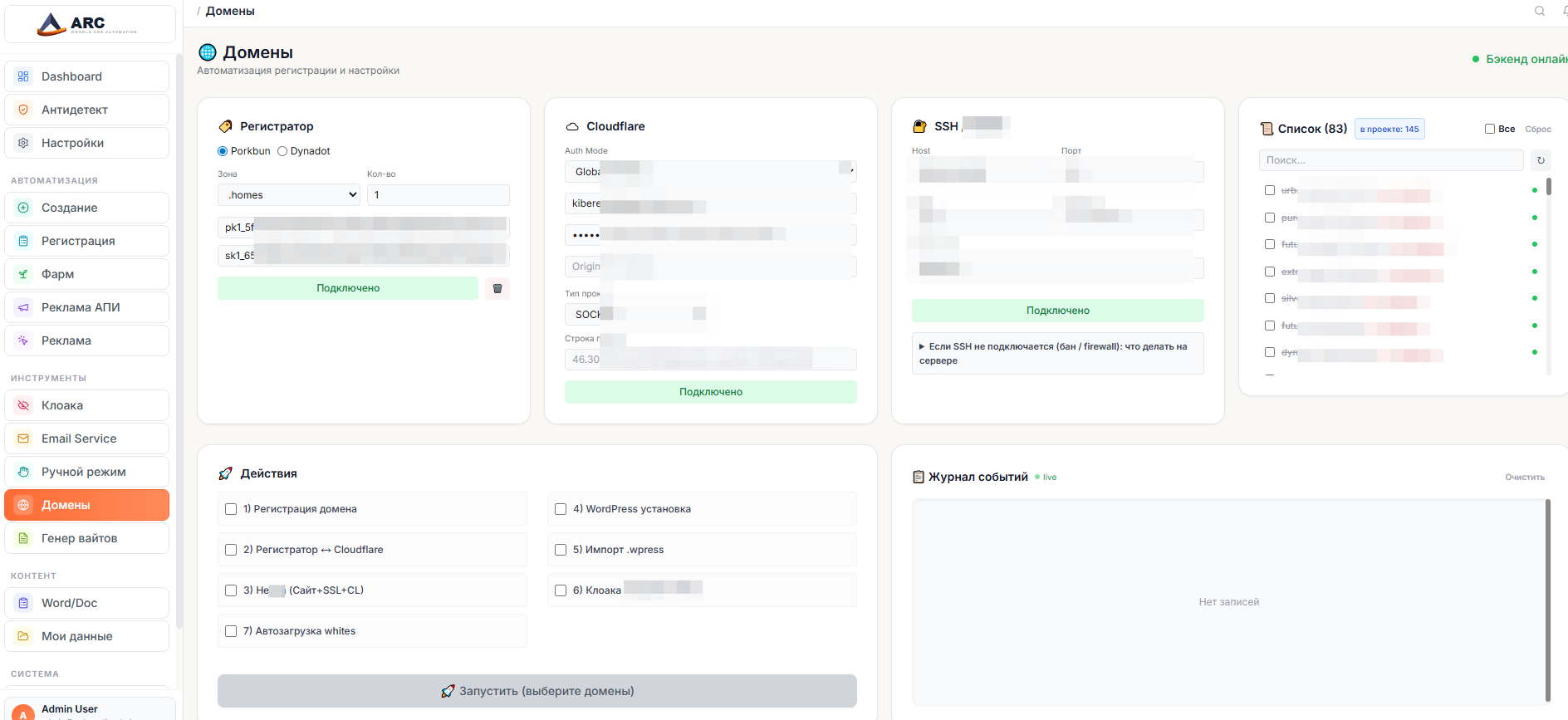Click the Email Service envelope icon

pyautogui.click(x=23, y=438)
